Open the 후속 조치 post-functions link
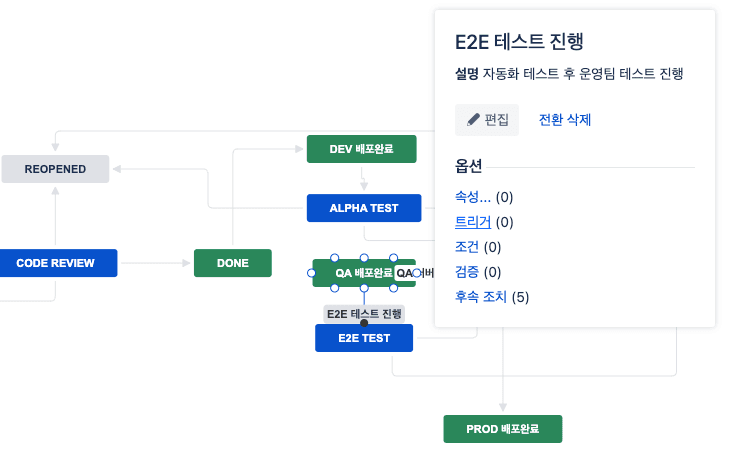 pos(481,297)
